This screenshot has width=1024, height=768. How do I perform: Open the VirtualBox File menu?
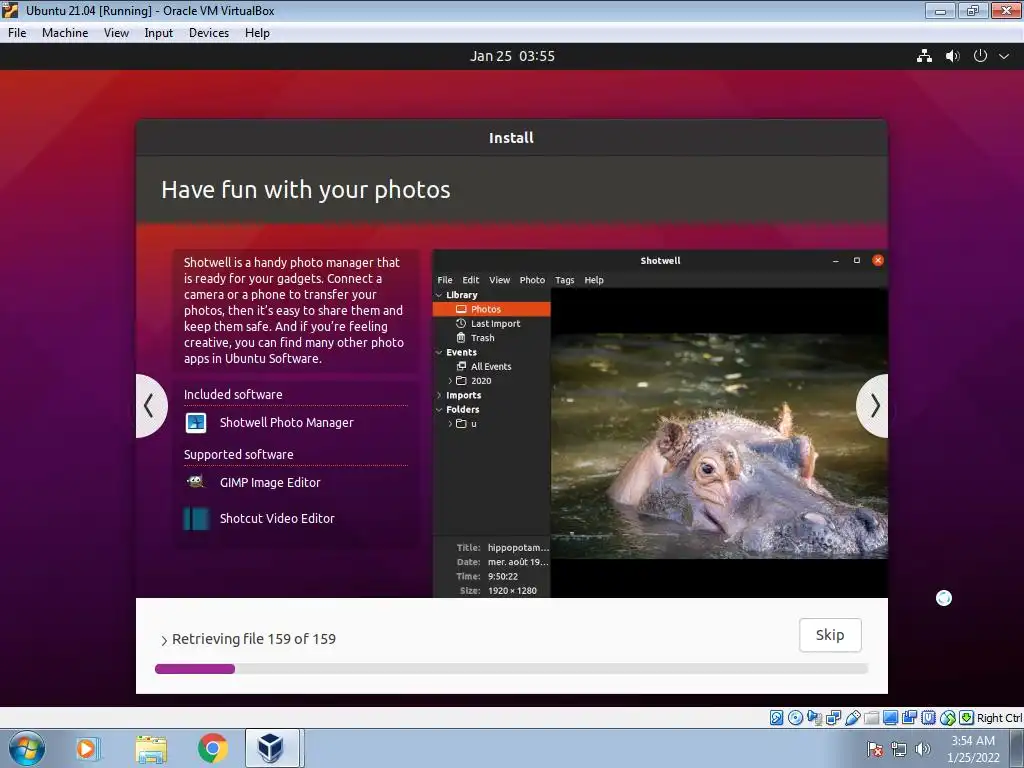click(17, 33)
